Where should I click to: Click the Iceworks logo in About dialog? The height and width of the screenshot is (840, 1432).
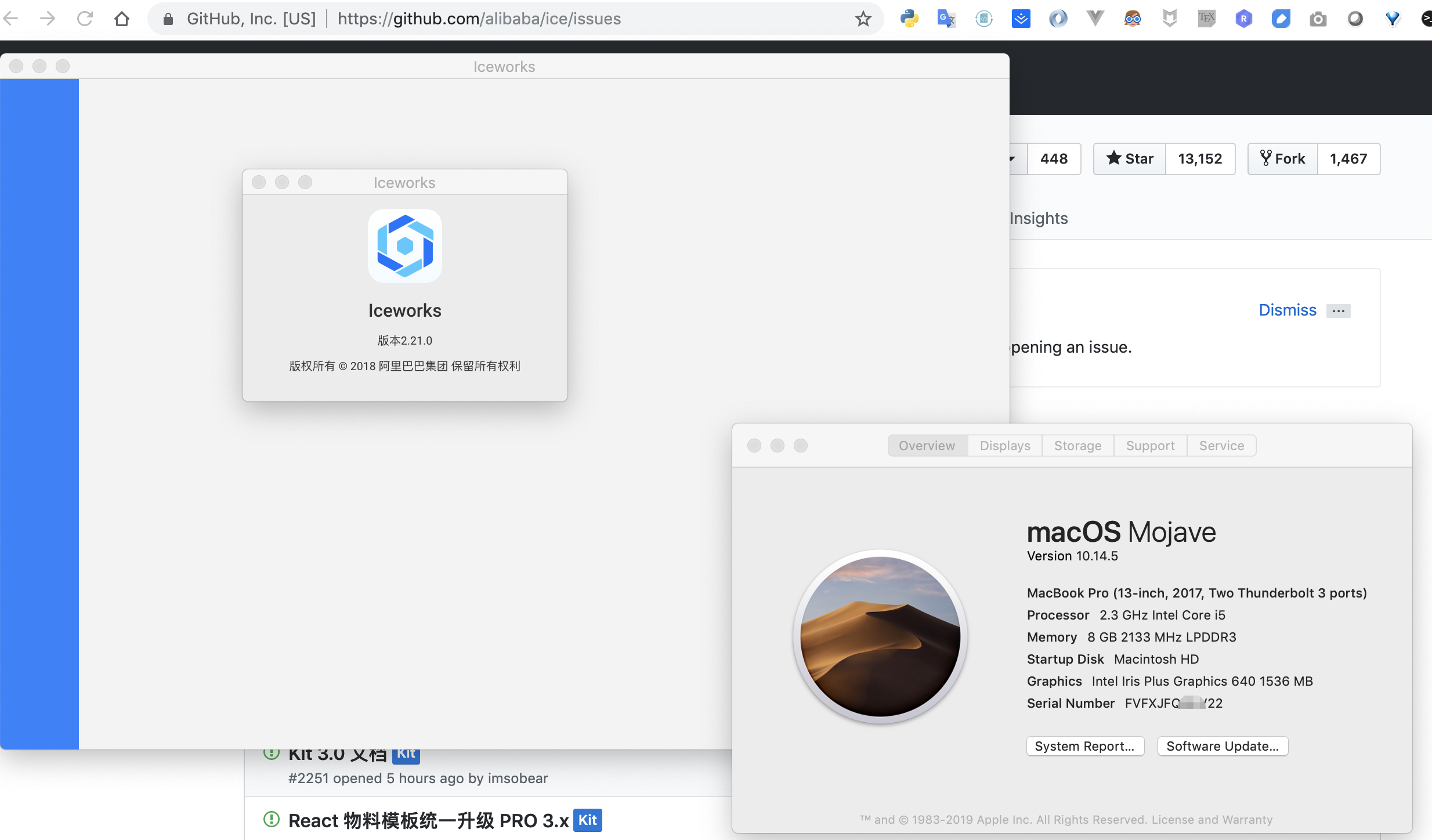pos(405,246)
